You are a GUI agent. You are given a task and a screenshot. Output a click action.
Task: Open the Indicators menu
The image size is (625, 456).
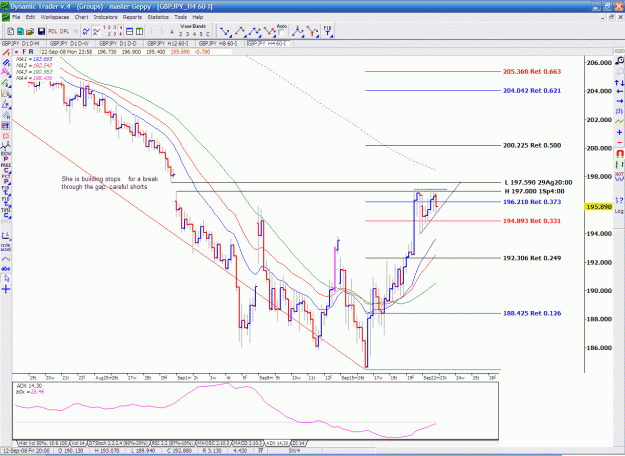(x=106, y=17)
